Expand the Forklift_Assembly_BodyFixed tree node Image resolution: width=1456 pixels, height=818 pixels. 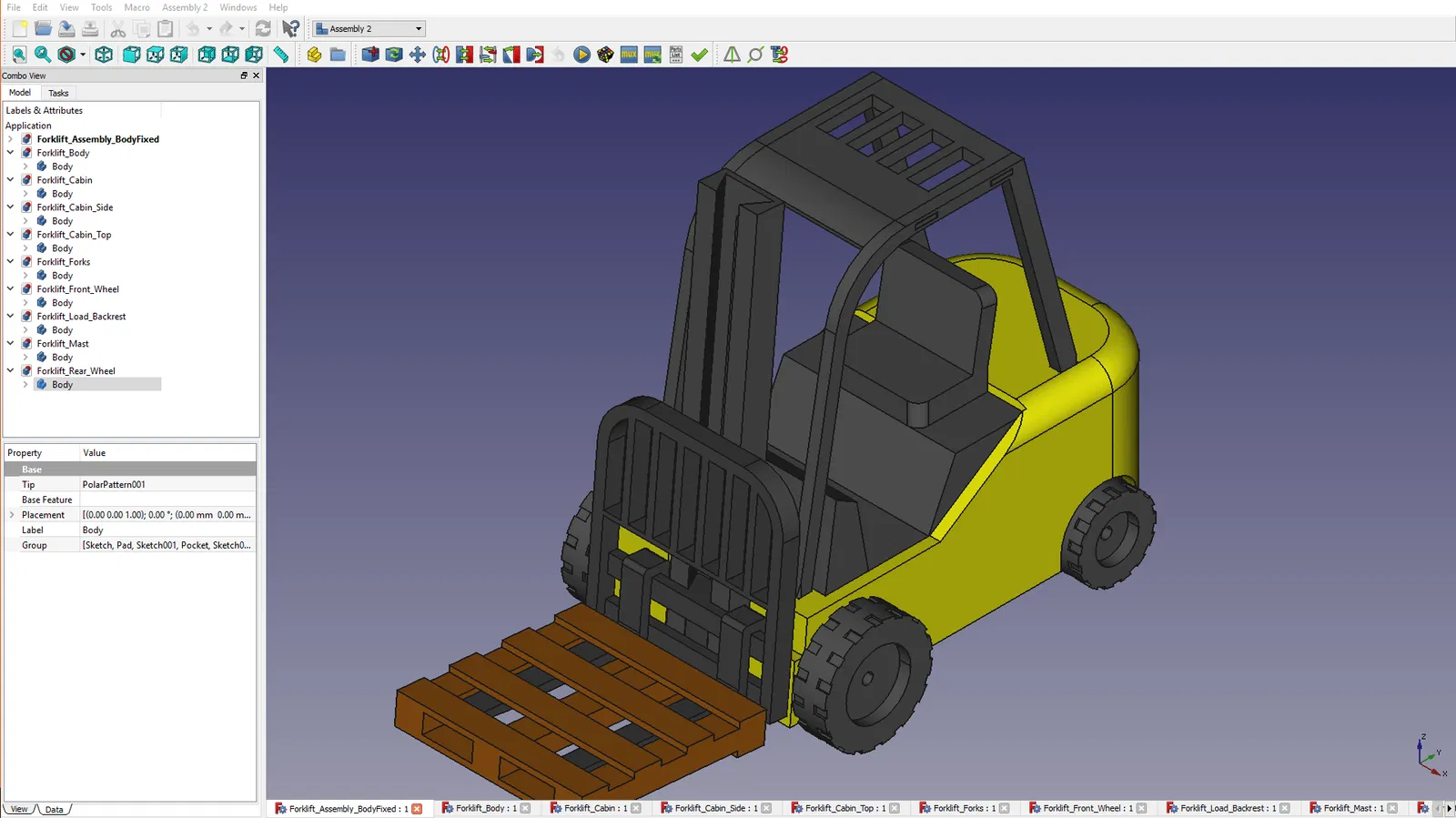click(x=11, y=139)
